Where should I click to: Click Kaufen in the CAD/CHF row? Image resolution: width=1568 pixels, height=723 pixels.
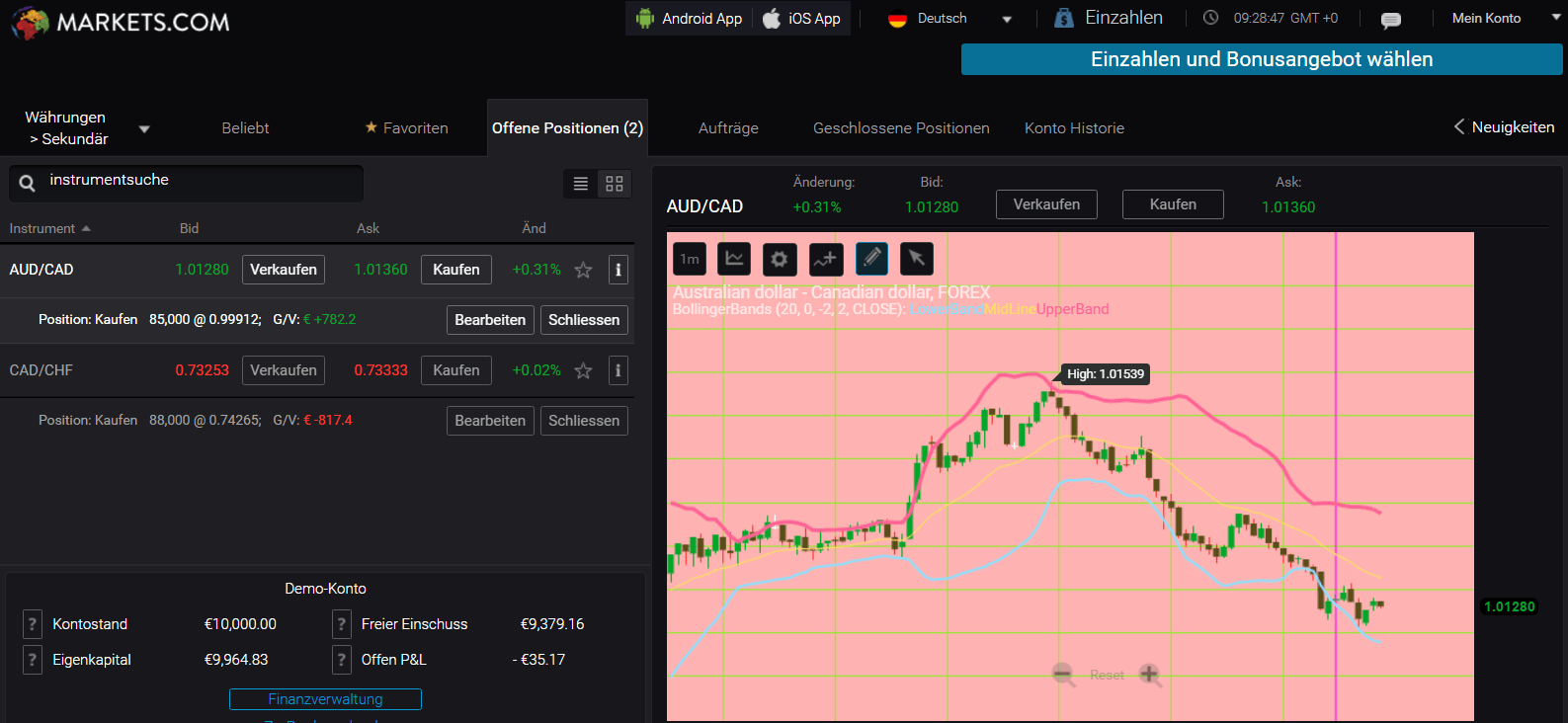(x=456, y=370)
